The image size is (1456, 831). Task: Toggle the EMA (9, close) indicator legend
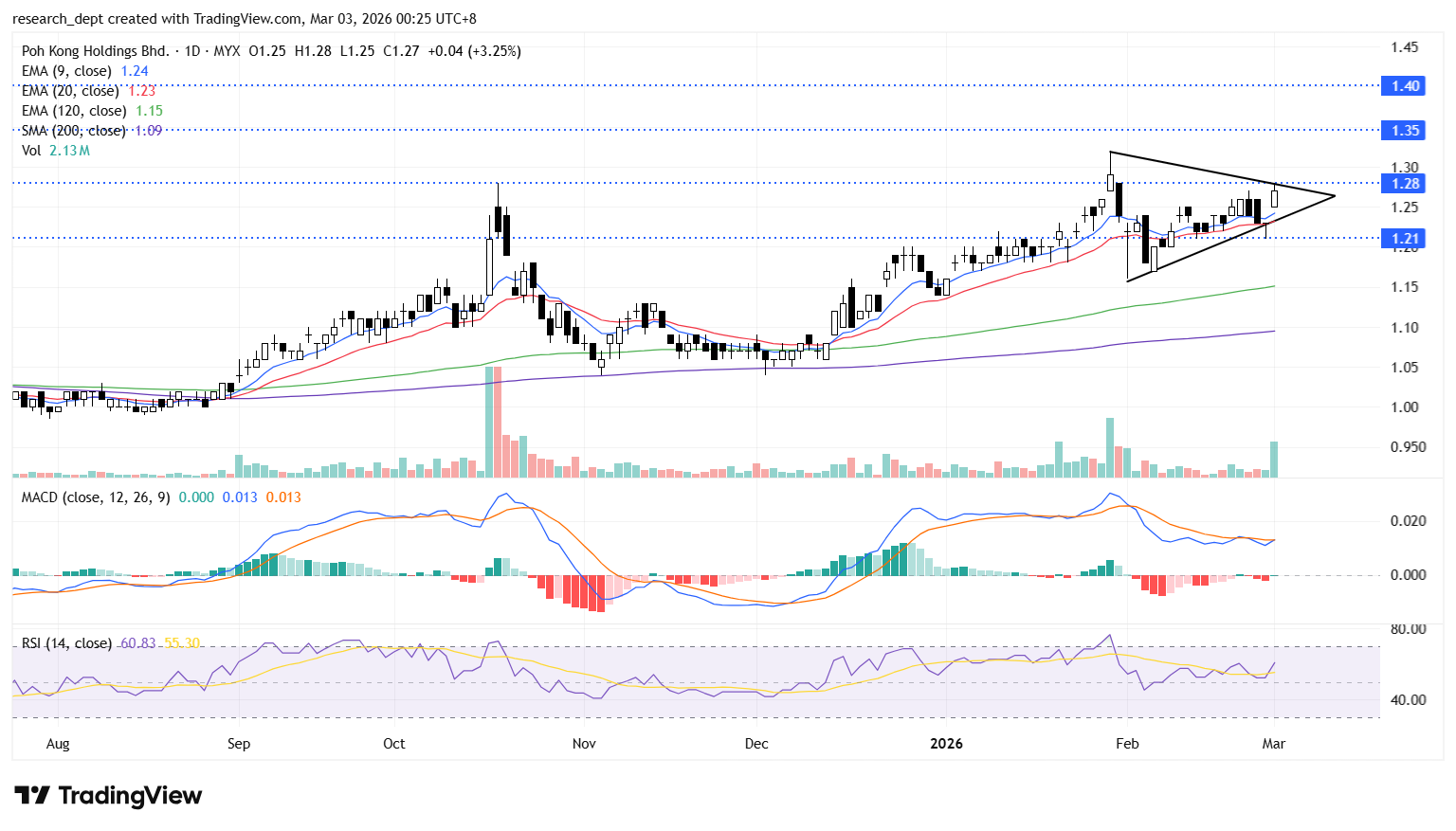(66, 71)
